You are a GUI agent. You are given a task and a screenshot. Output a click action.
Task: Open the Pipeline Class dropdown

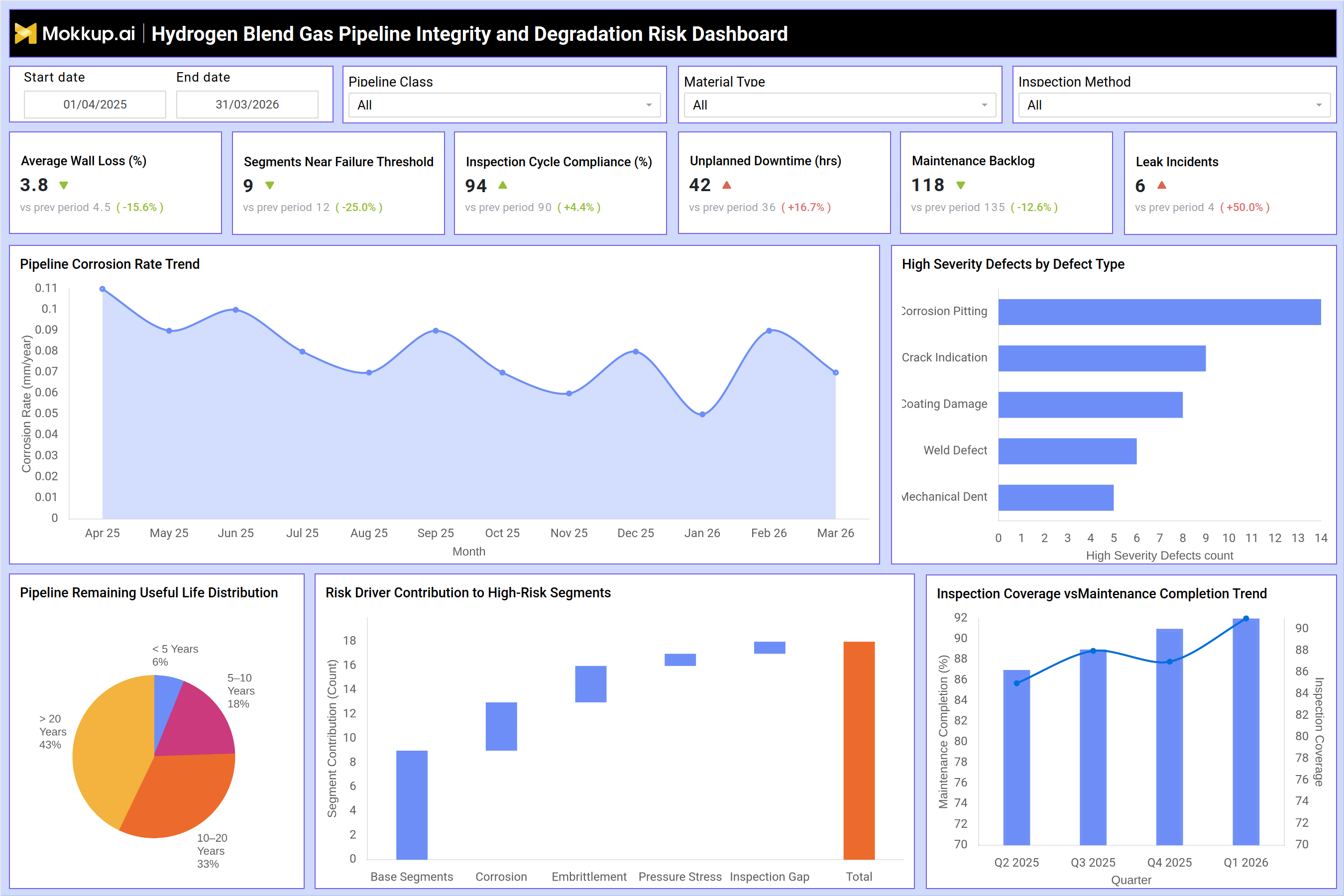[505, 105]
